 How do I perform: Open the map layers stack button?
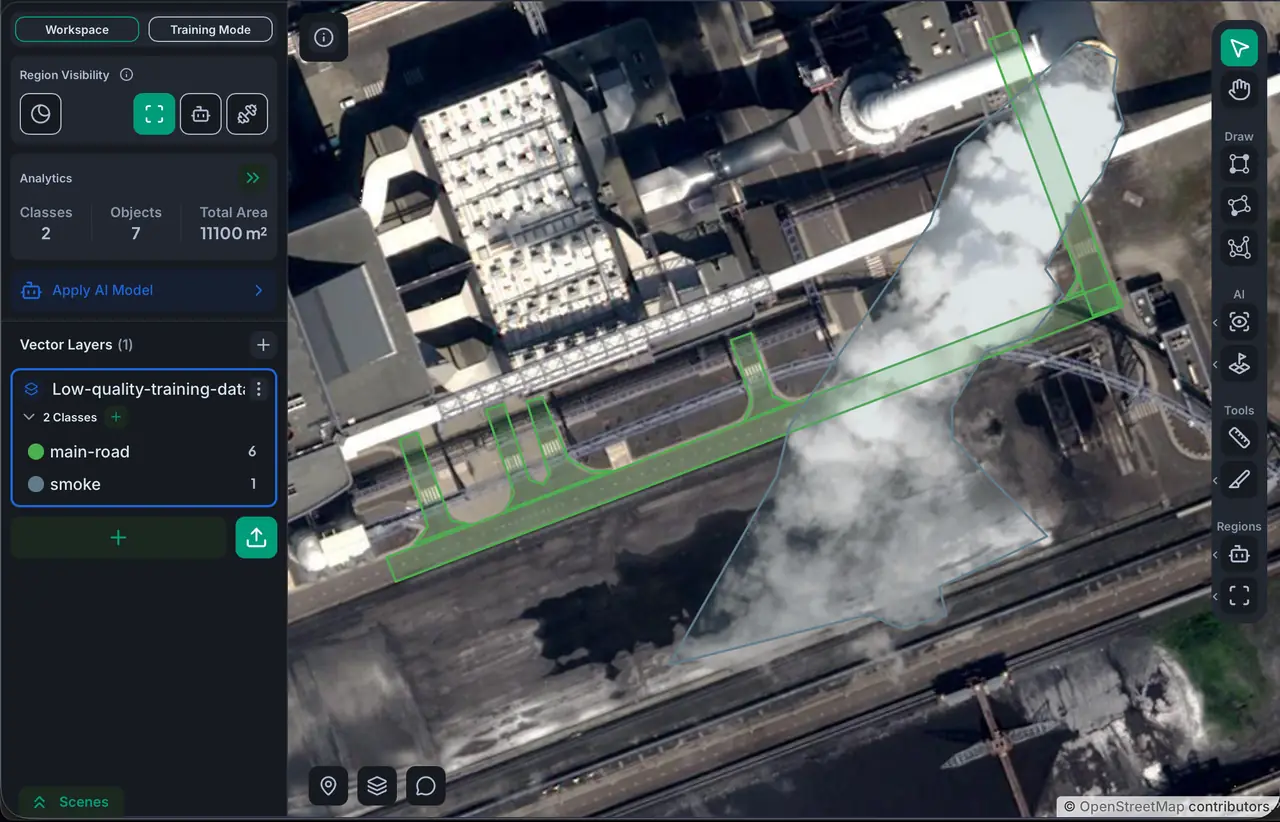[x=377, y=786]
